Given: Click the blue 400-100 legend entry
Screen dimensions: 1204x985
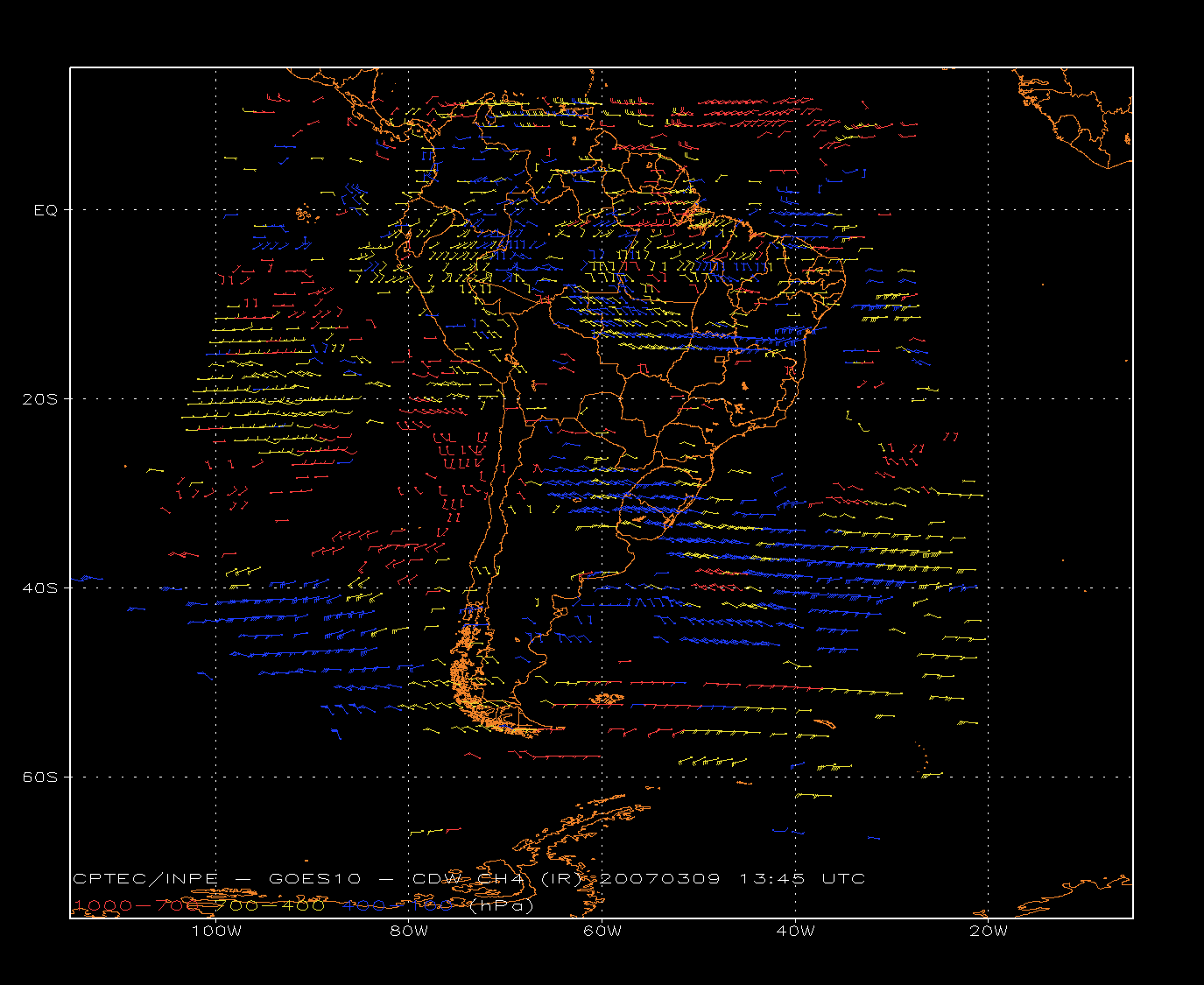Looking at the screenshot, I should [399, 905].
